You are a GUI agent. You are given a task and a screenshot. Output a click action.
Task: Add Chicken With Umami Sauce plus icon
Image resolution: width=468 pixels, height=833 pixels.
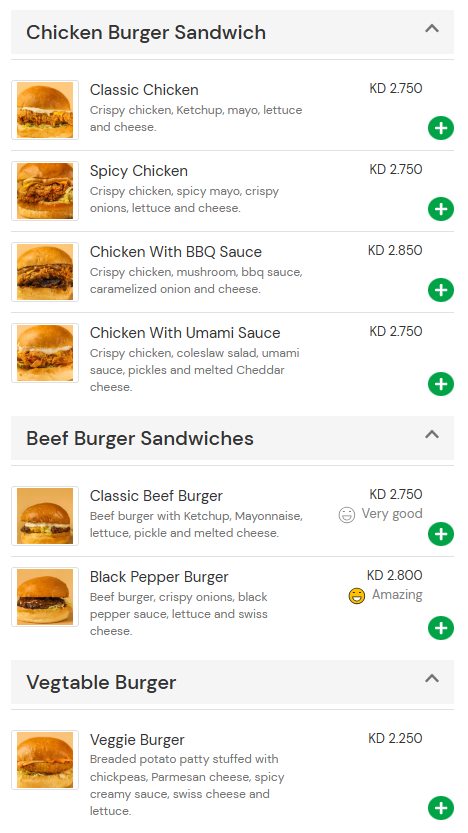click(x=441, y=384)
